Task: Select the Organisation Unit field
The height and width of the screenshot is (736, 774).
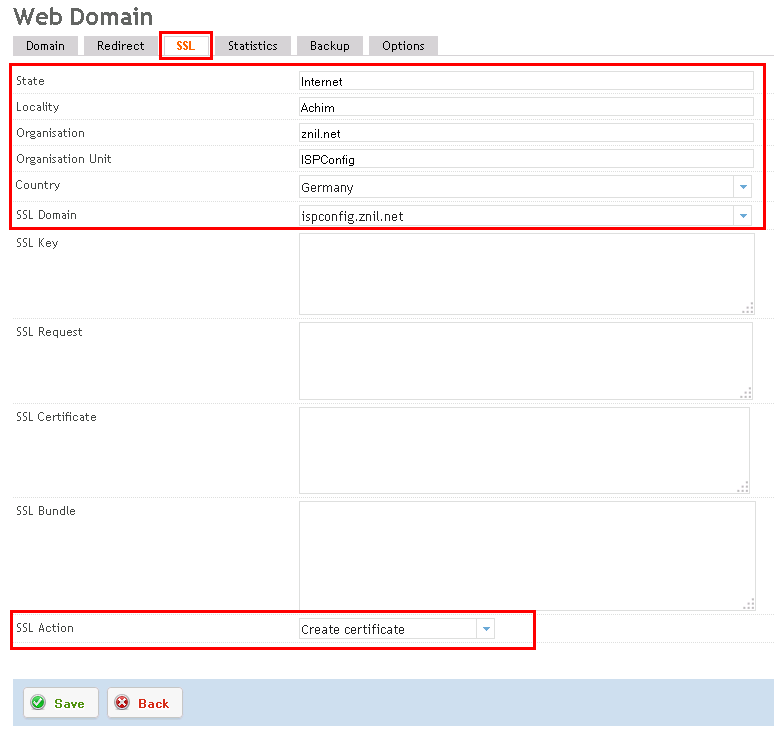Action: 525,159
